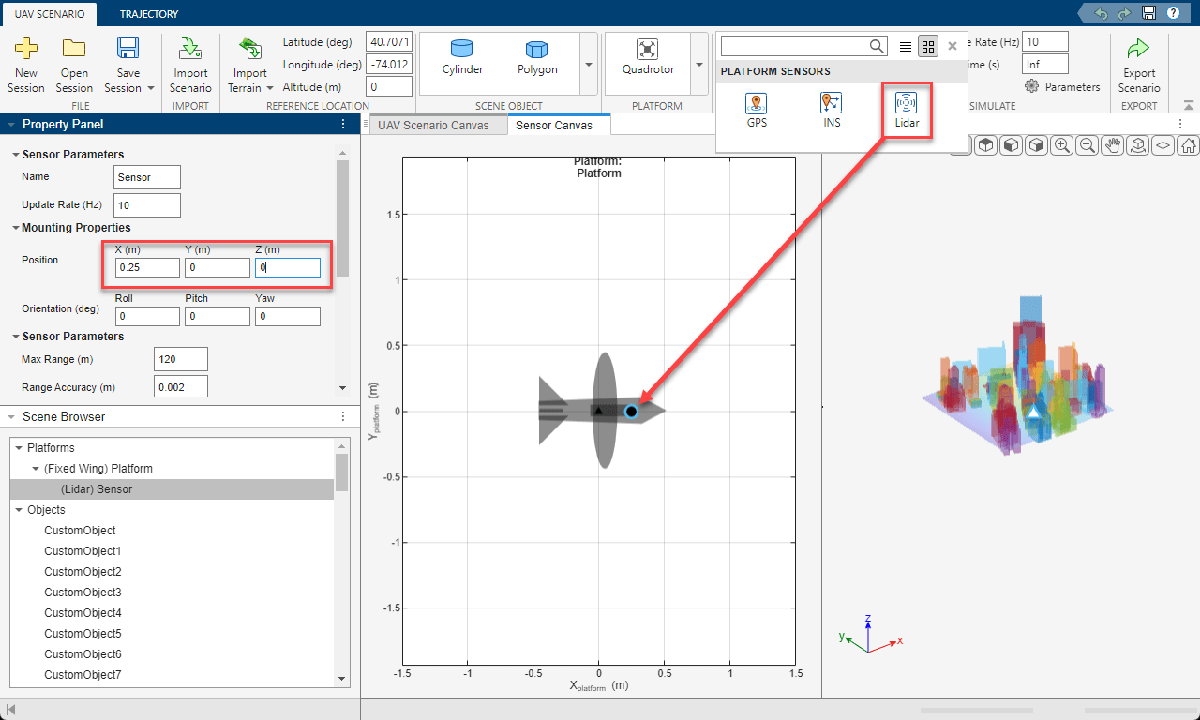Open the UAV Scenario Canvas tab
This screenshot has height=720, width=1200.
pos(436,124)
